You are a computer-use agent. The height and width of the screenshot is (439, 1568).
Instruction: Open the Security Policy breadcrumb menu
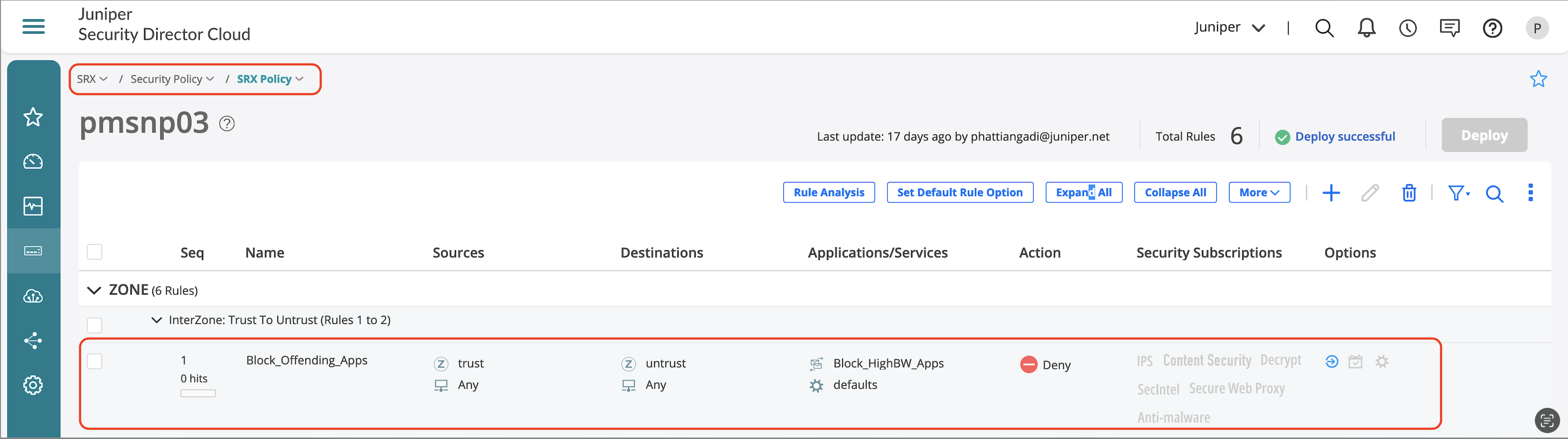(x=172, y=79)
